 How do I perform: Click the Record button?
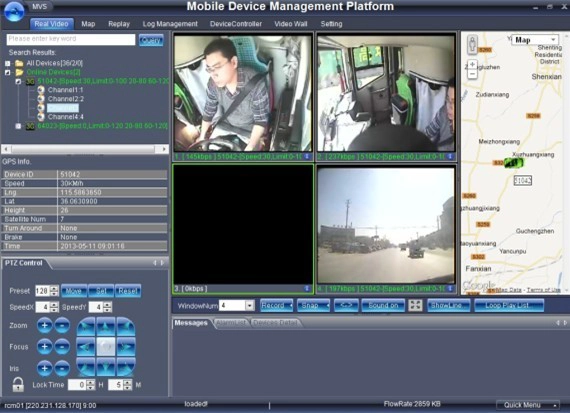click(276, 305)
